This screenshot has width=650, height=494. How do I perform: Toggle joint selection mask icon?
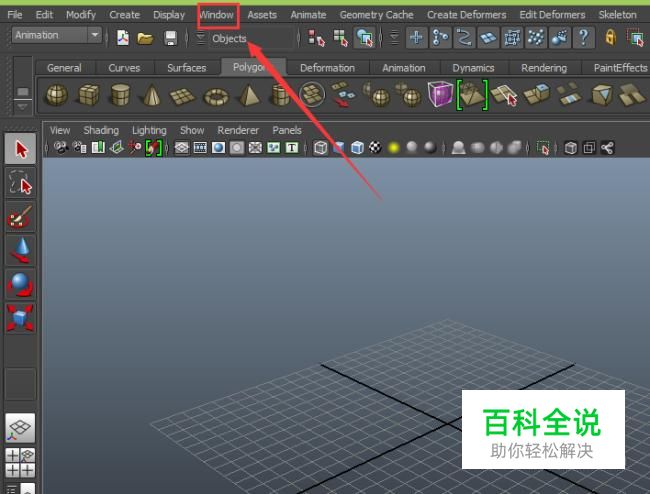click(x=440, y=38)
